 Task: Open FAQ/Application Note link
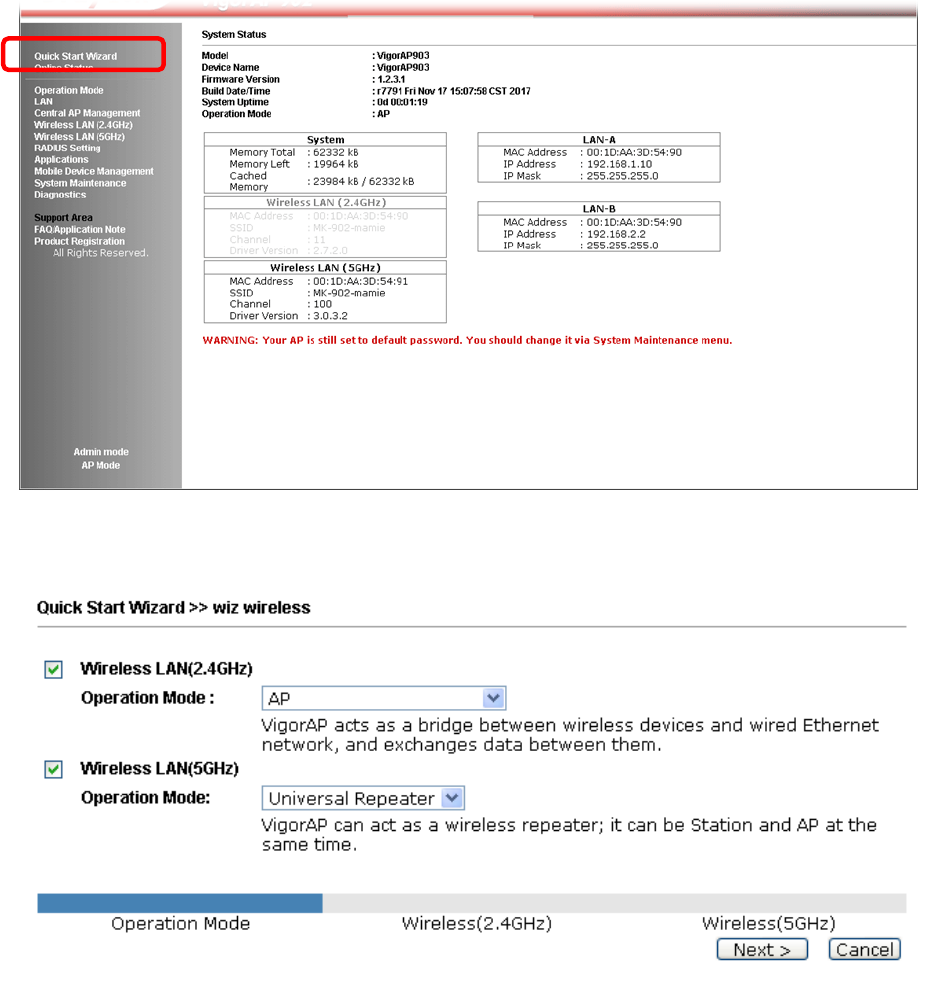point(79,229)
